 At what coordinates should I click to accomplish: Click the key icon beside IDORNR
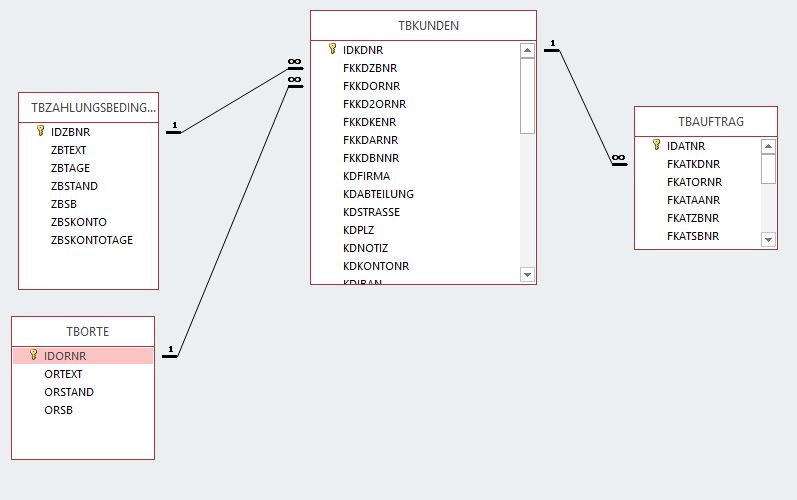(34, 355)
